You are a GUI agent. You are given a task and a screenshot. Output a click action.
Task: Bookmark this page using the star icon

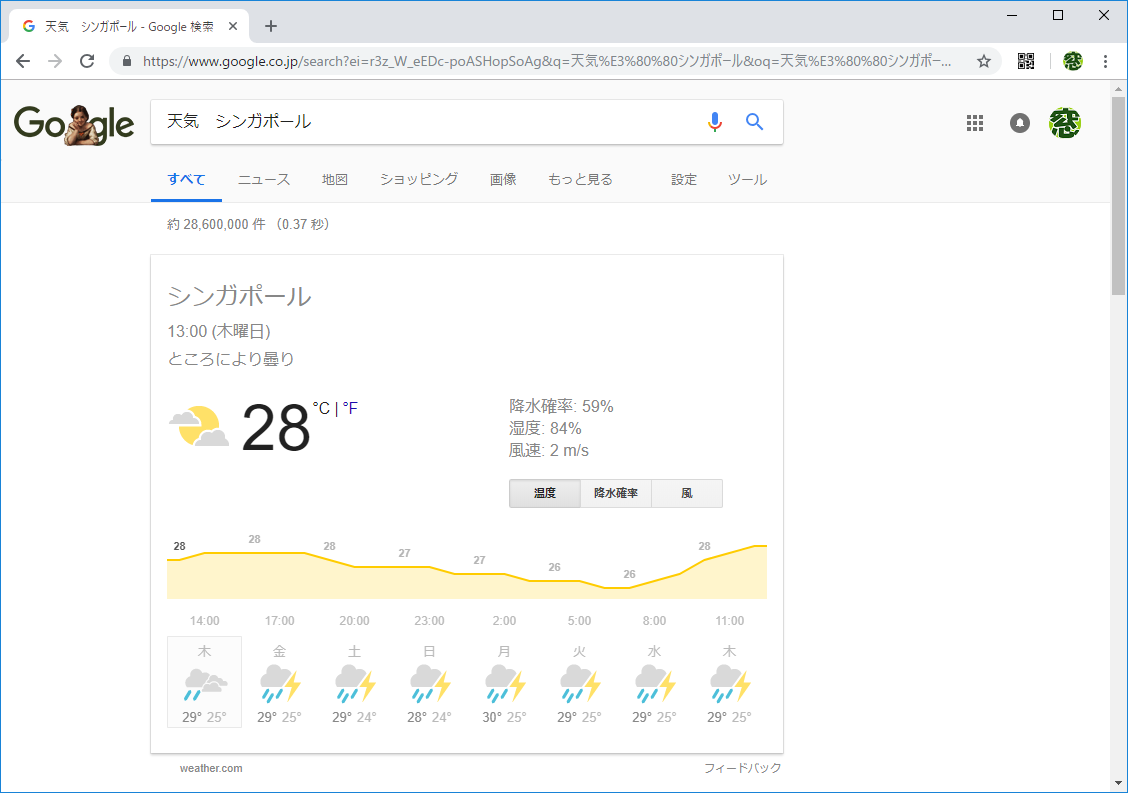[985, 60]
